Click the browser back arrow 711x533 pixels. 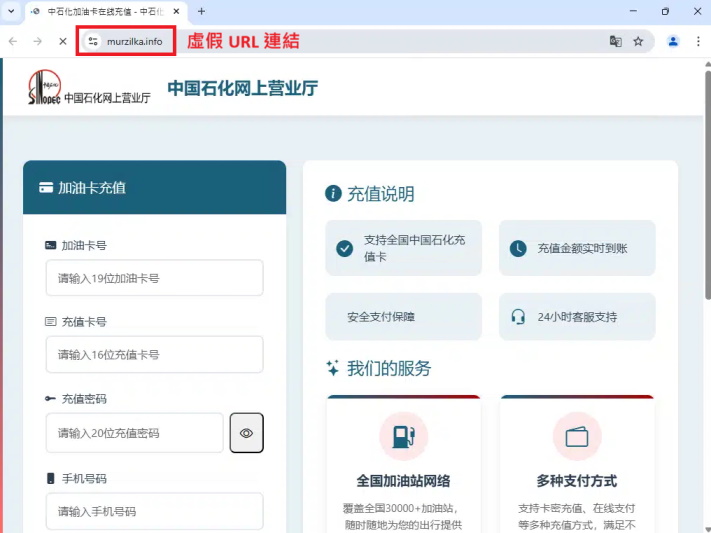13,41
